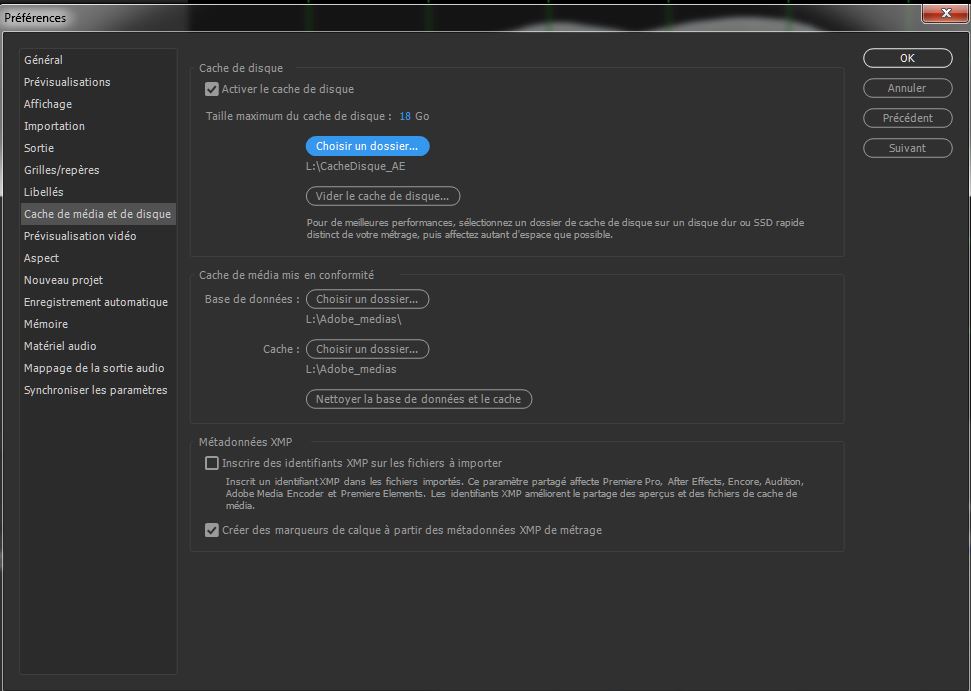971x691 pixels.
Task: Open 'Synchroniser les paramètres' section
Action: pos(96,390)
